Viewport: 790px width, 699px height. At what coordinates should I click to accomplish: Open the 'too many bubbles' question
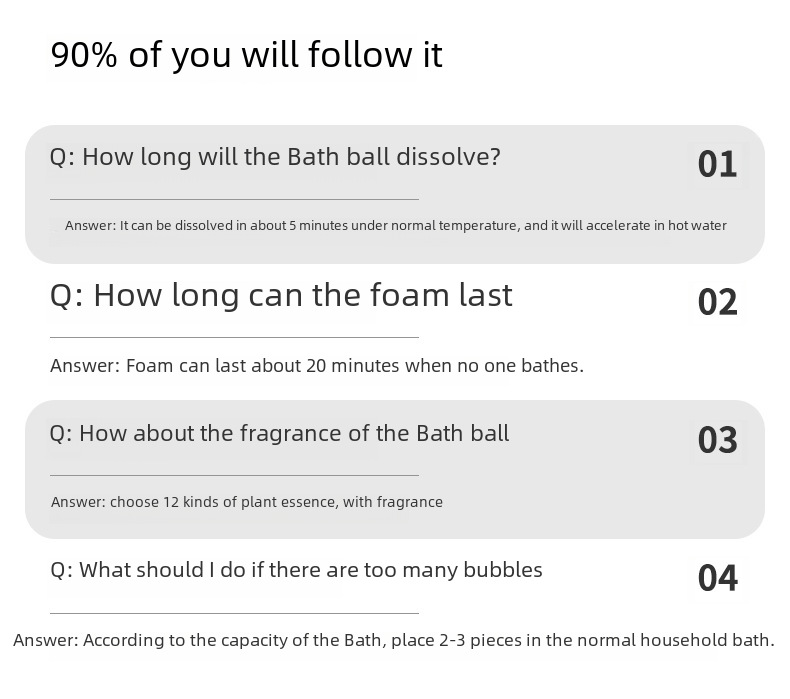pyautogui.click(x=296, y=570)
